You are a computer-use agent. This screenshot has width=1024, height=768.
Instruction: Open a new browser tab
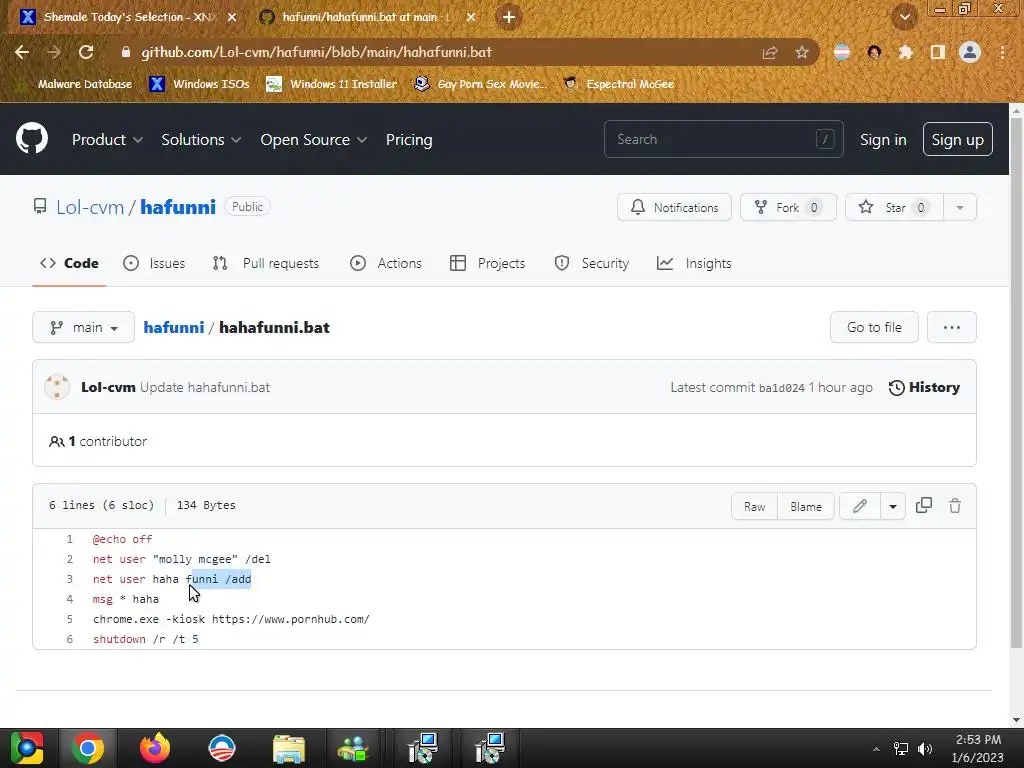[509, 17]
